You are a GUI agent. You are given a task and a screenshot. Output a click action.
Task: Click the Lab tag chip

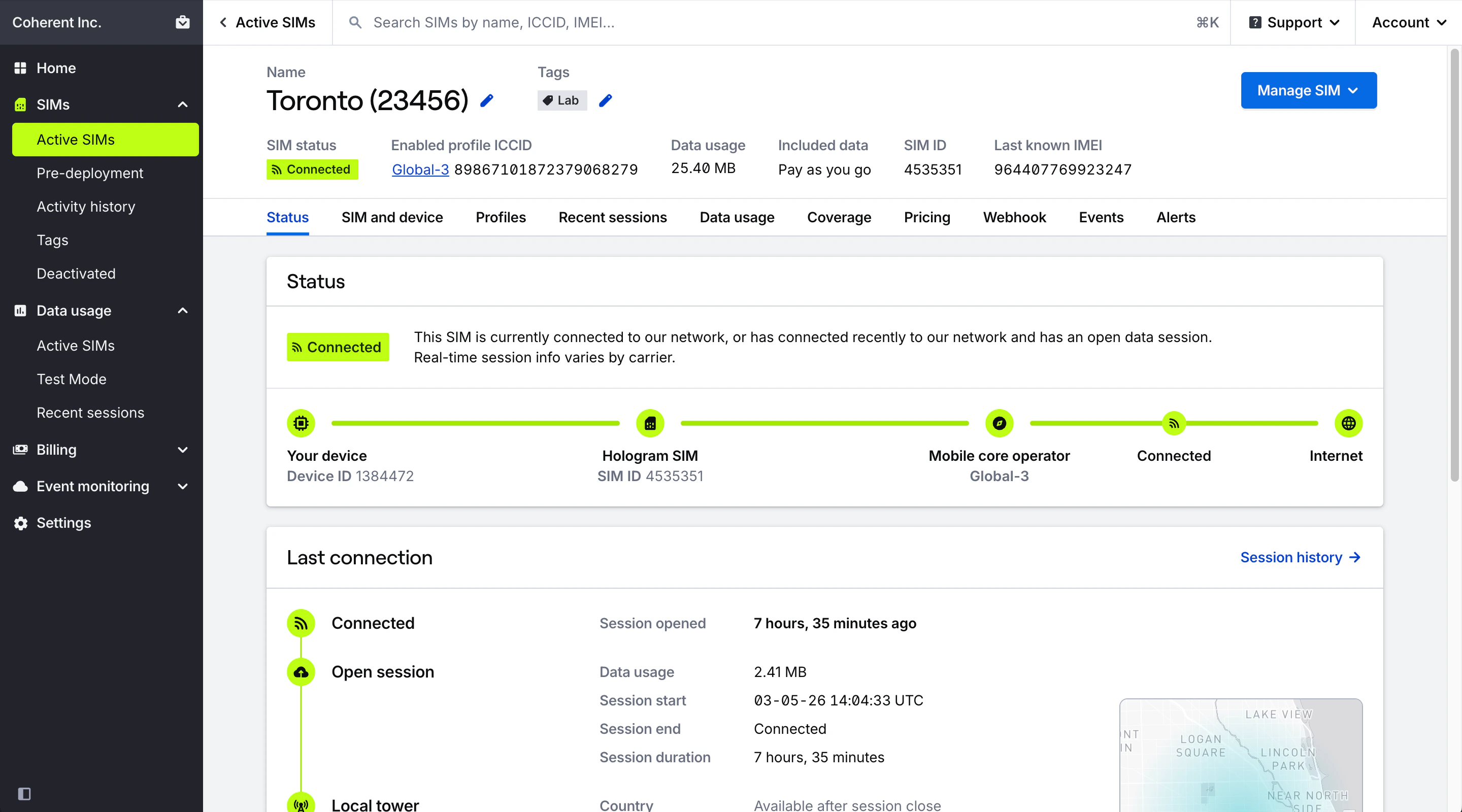562,100
